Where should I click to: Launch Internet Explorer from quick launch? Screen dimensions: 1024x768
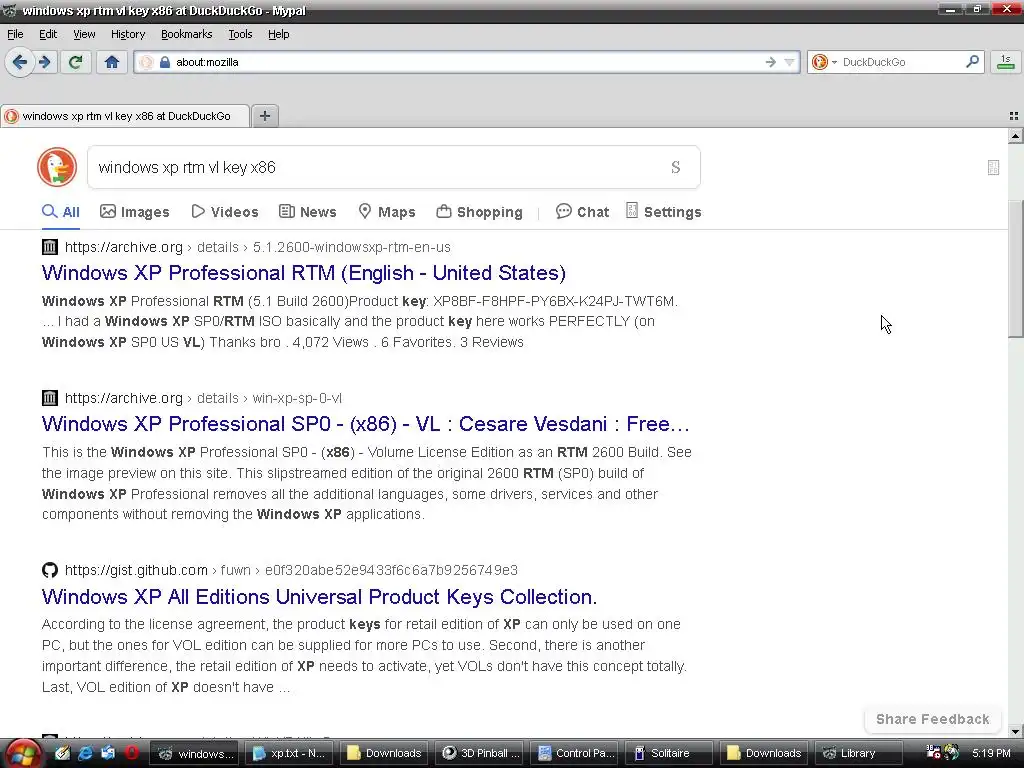tap(85, 753)
